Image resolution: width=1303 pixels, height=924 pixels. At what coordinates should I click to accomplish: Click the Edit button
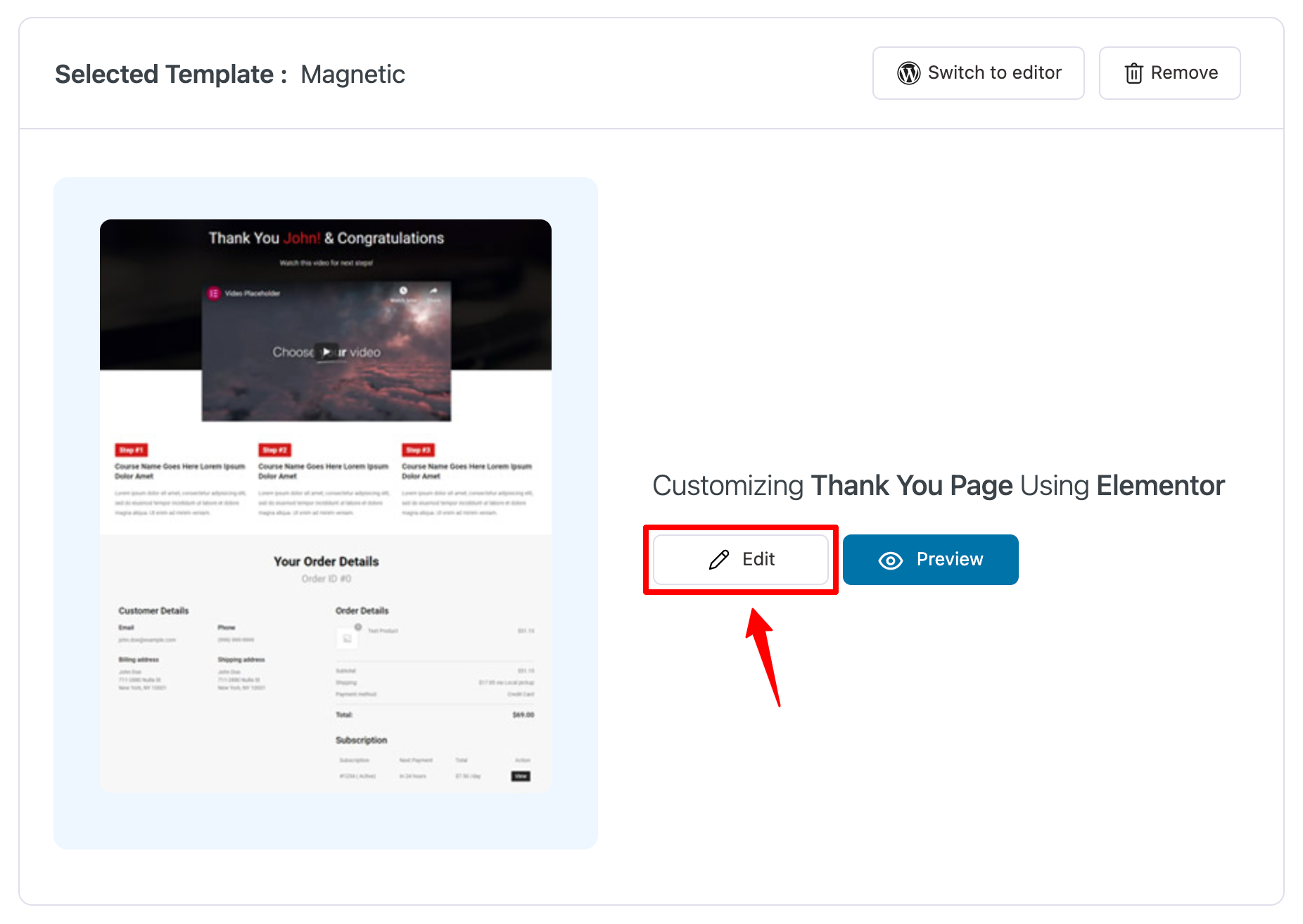pyautogui.click(x=742, y=559)
